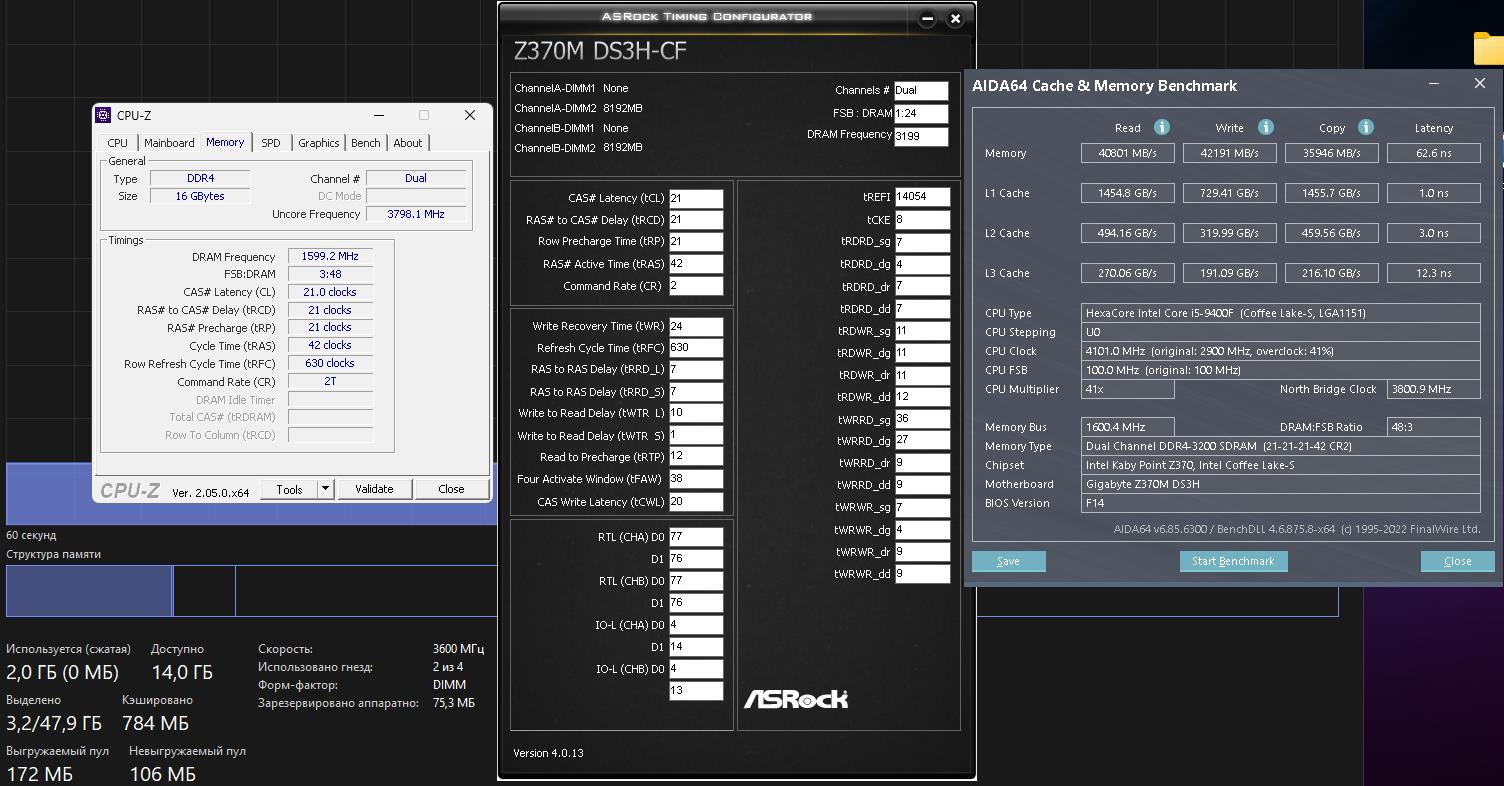Switch to the CPU tab in CPU-Z

point(118,143)
